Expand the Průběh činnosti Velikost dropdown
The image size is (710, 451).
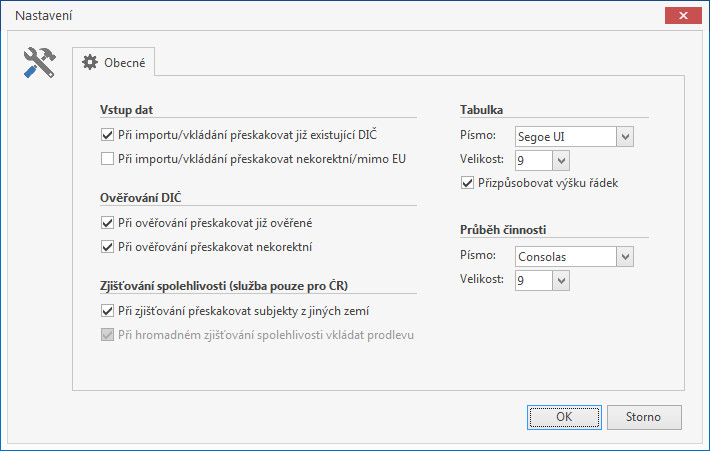point(561,281)
